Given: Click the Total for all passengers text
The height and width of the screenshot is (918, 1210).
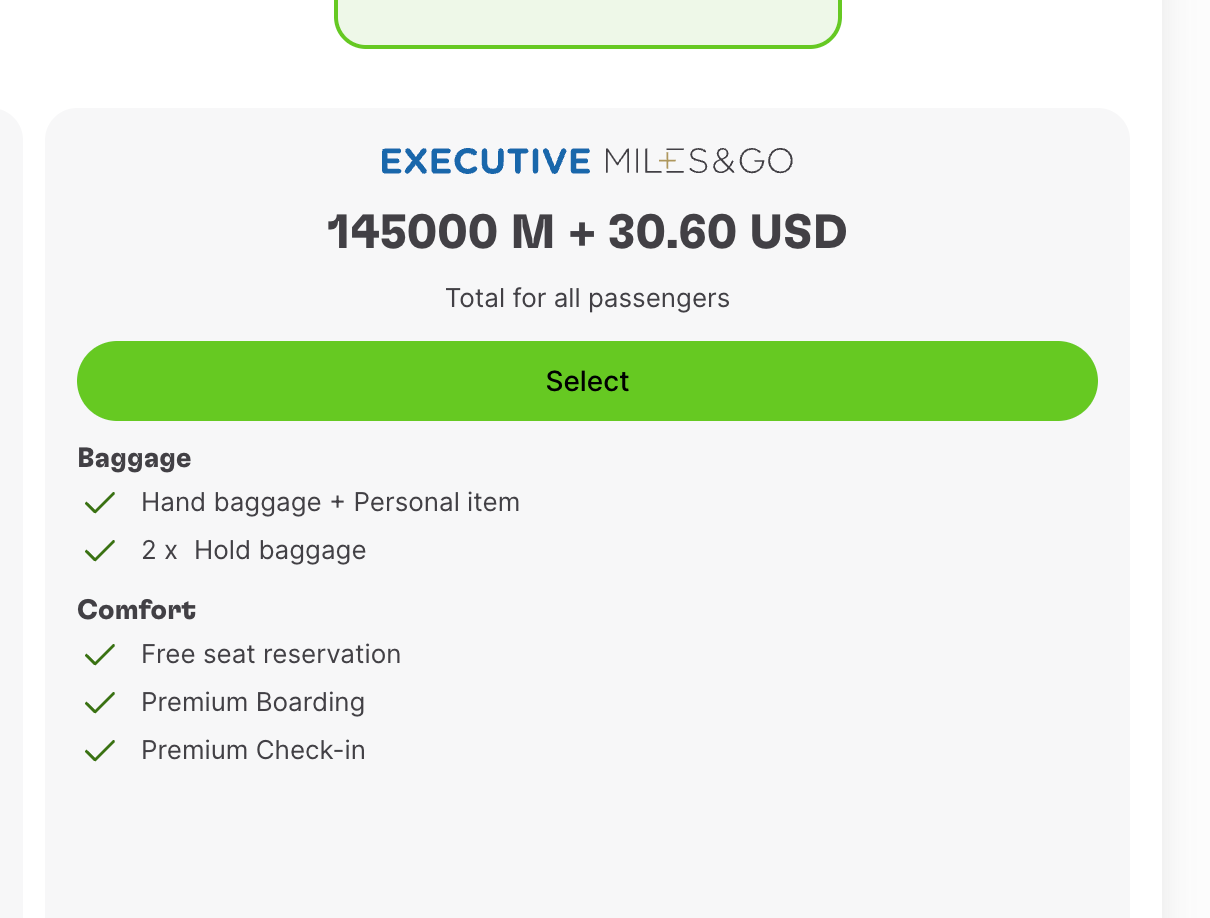Looking at the screenshot, I should 587,298.
